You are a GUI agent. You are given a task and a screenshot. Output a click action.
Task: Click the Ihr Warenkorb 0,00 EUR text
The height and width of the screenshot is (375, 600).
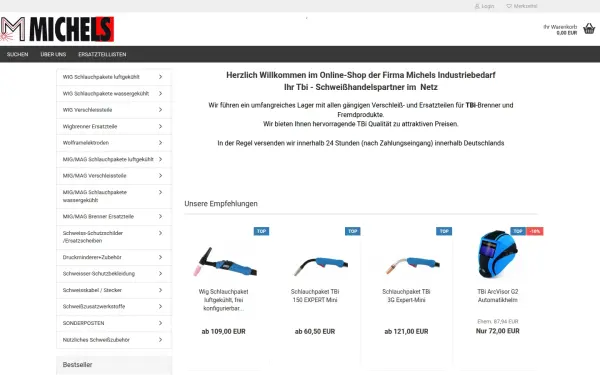click(x=560, y=30)
